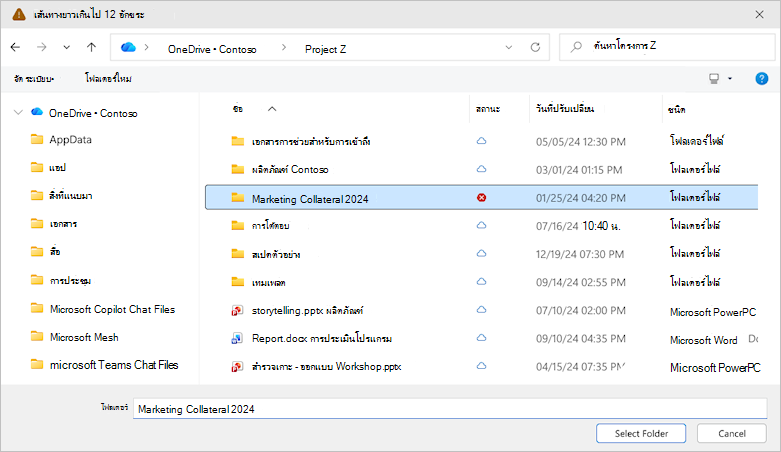Image resolution: width=781 pixels, height=452 pixels.
Task: Click cloud icon for 05/05/24 folder
Action: point(482,141)
